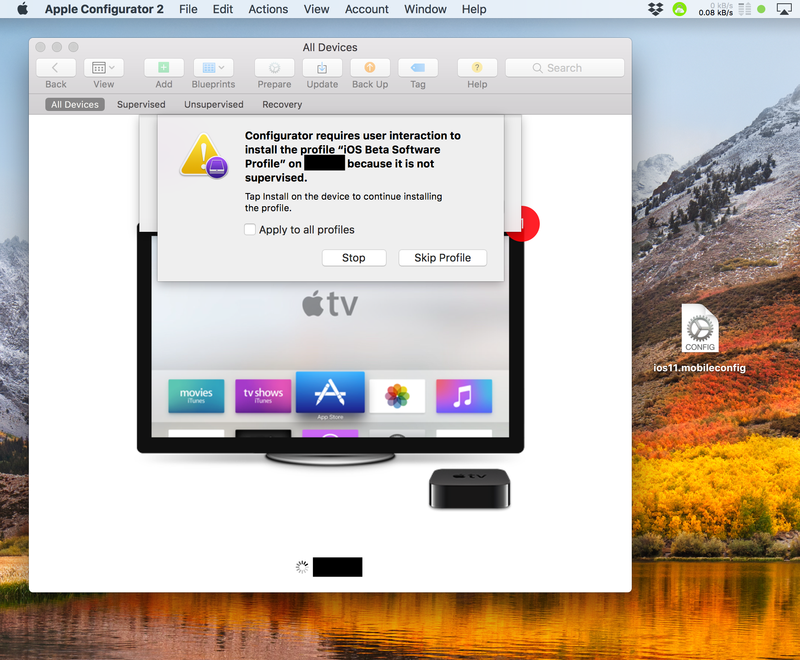Open the Window menu
Image resolution: width=800 pixels, height=660 pixels.
(x=426, y=9)
